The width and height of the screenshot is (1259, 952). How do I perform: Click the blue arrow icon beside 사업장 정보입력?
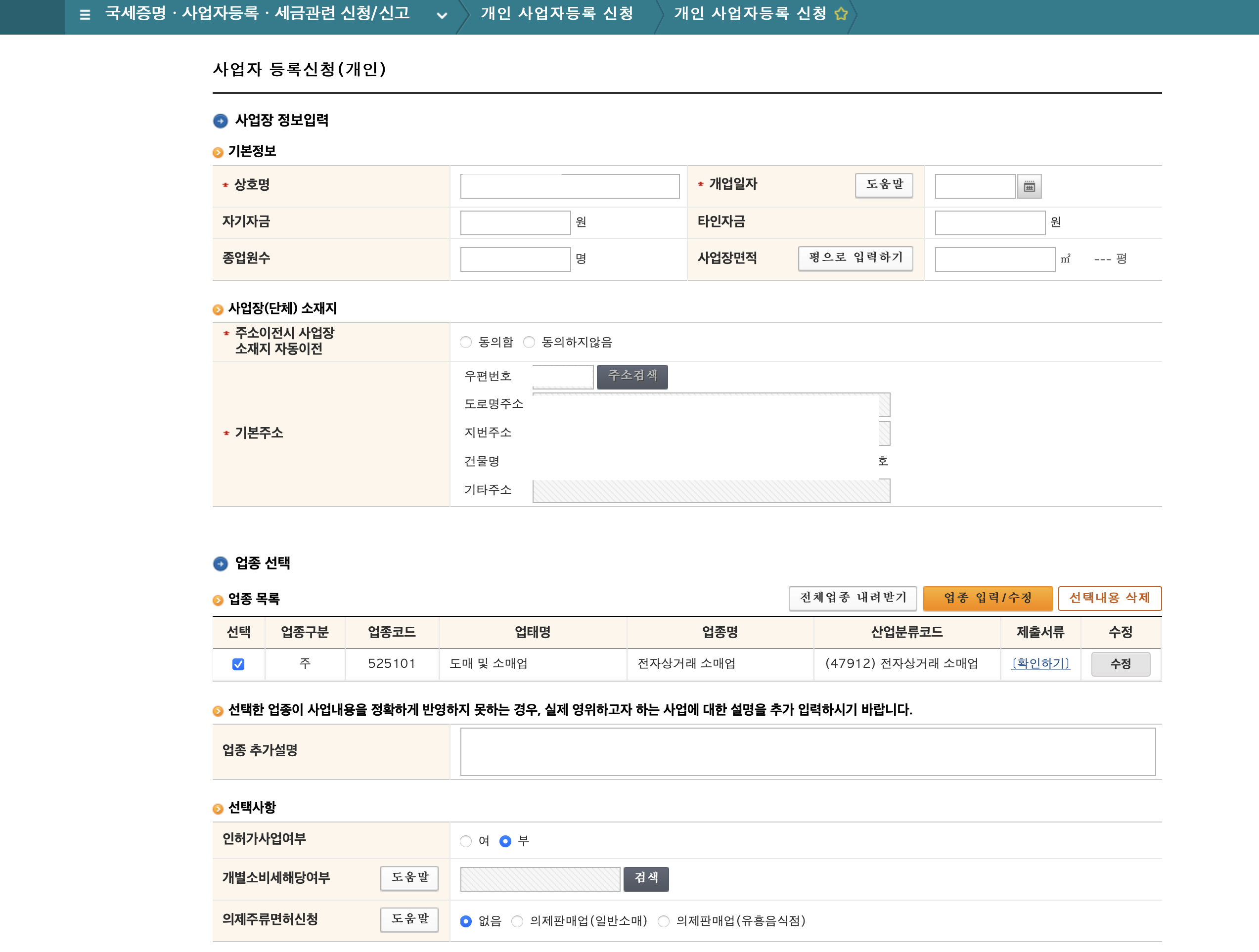tap(220, 121)
